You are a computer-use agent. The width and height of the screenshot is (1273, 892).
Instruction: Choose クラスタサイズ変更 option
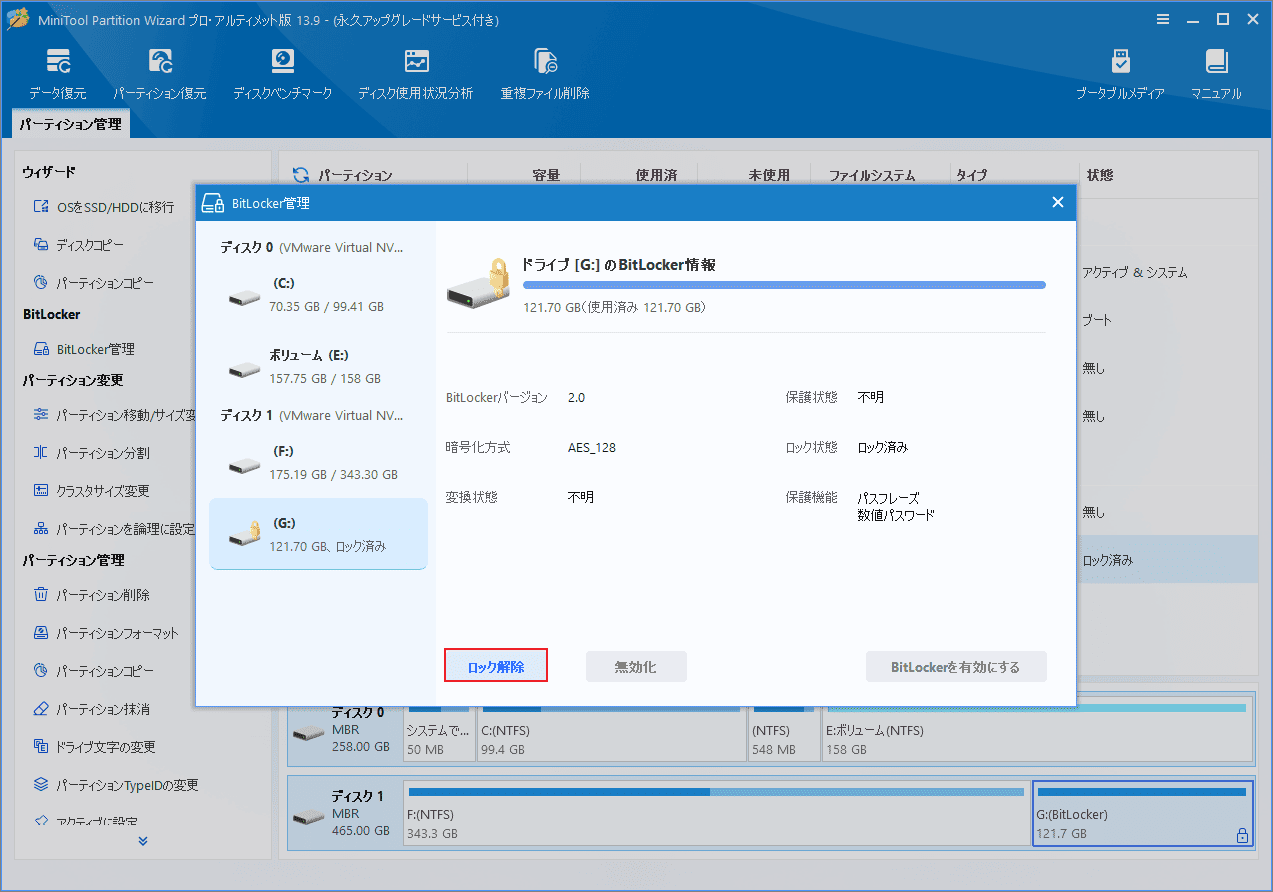[92, 491]
